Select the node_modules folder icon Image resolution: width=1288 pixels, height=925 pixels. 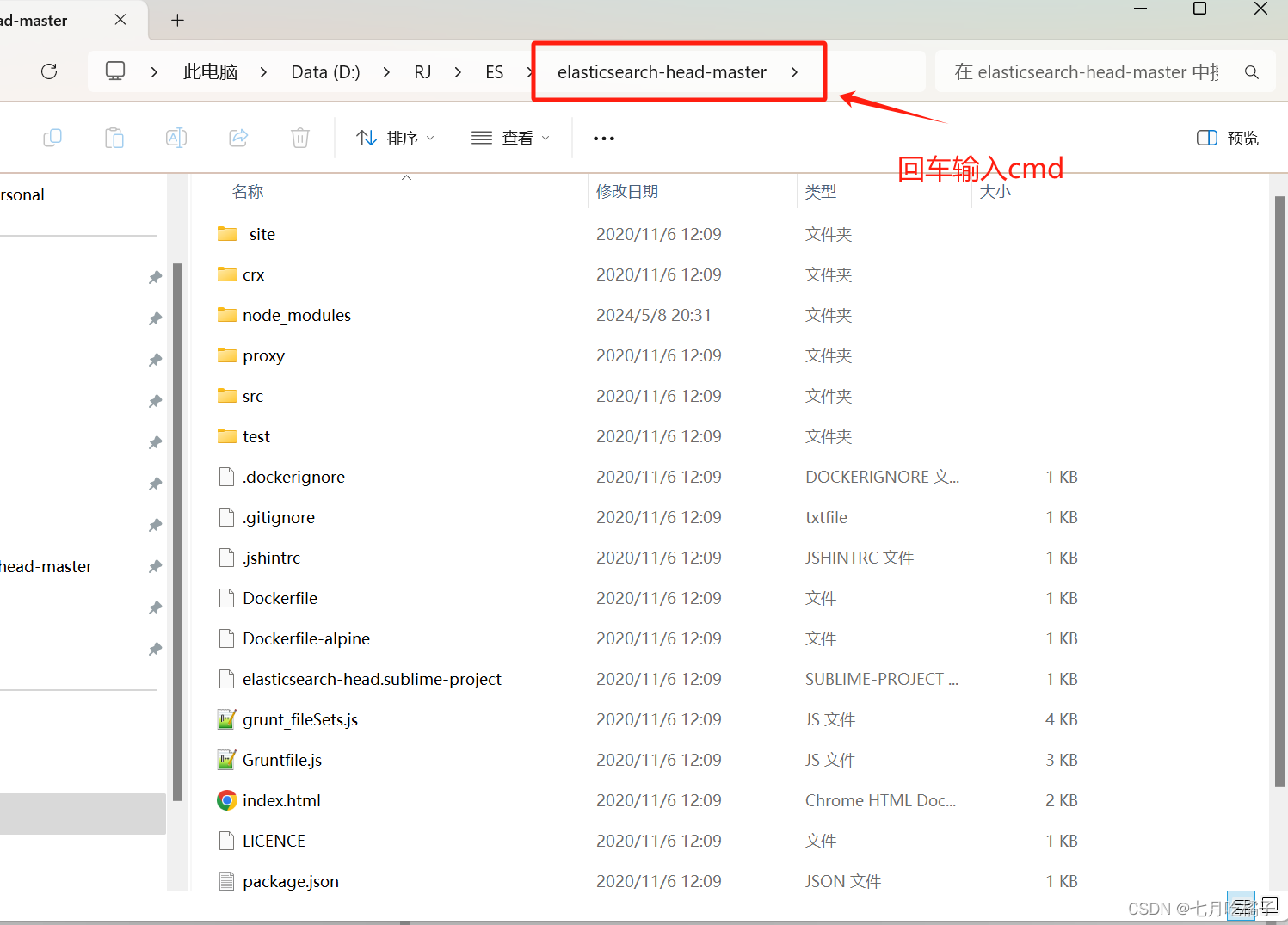[227, 315]
